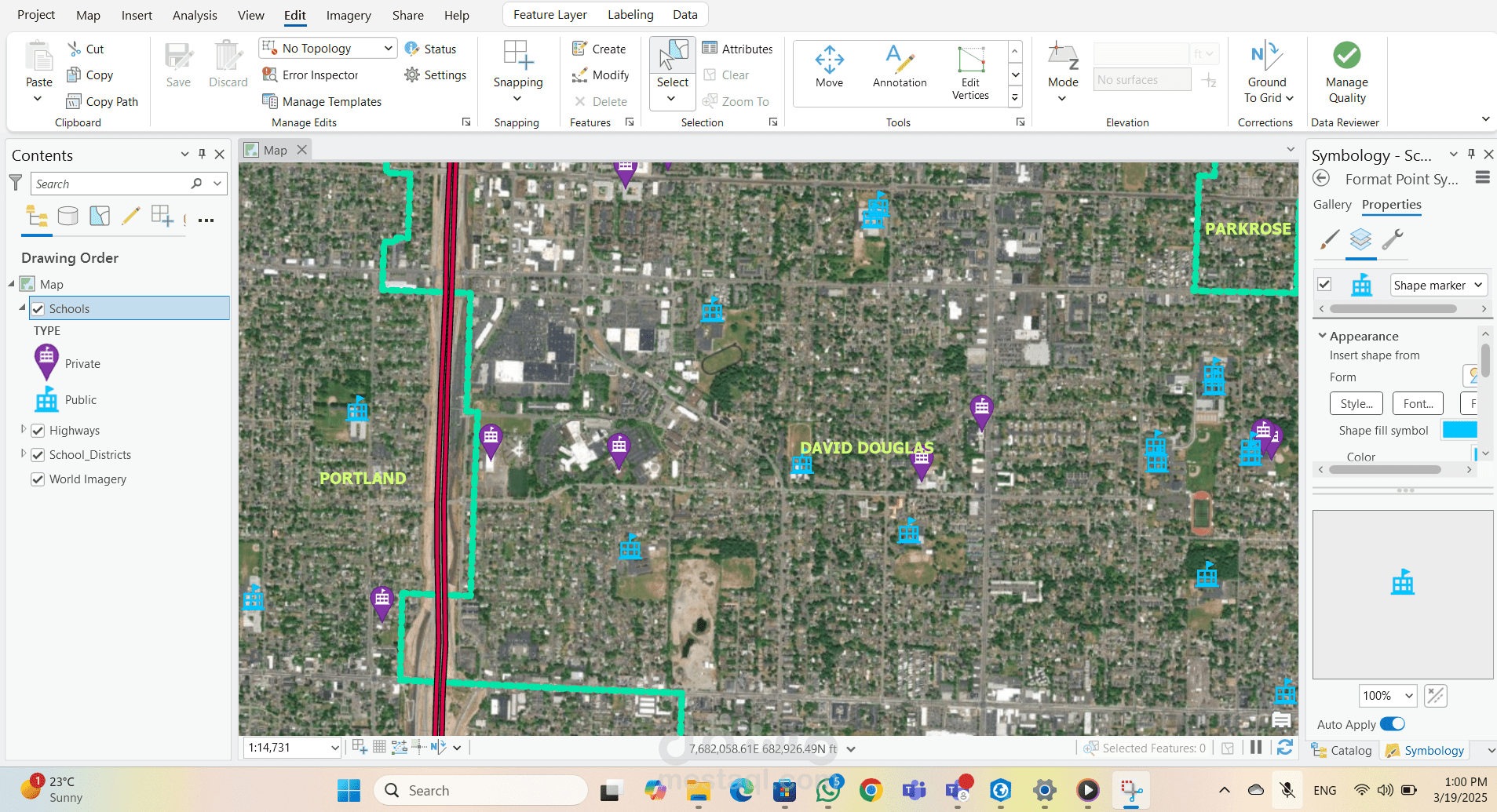Click the Ground To Grid icon
This screenshot has width=1497, height=812.
point(1266,56)
